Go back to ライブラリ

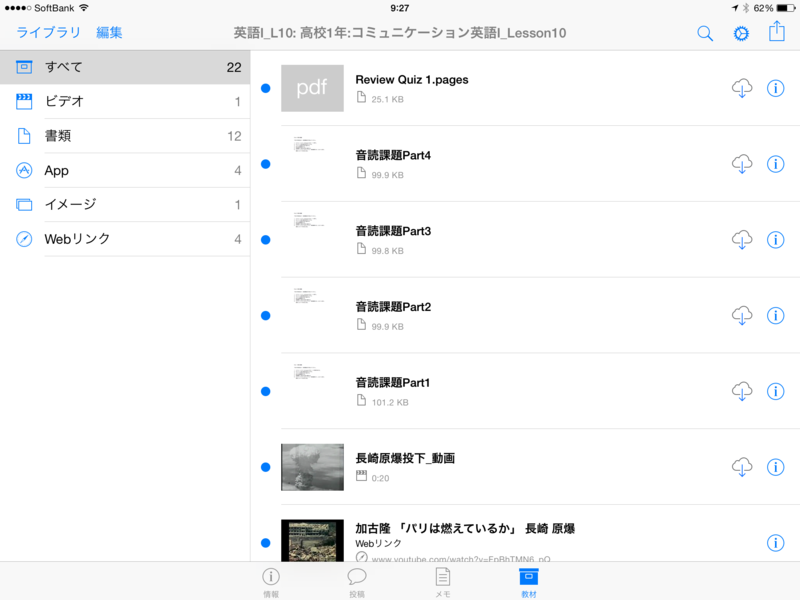coord(48,33)
